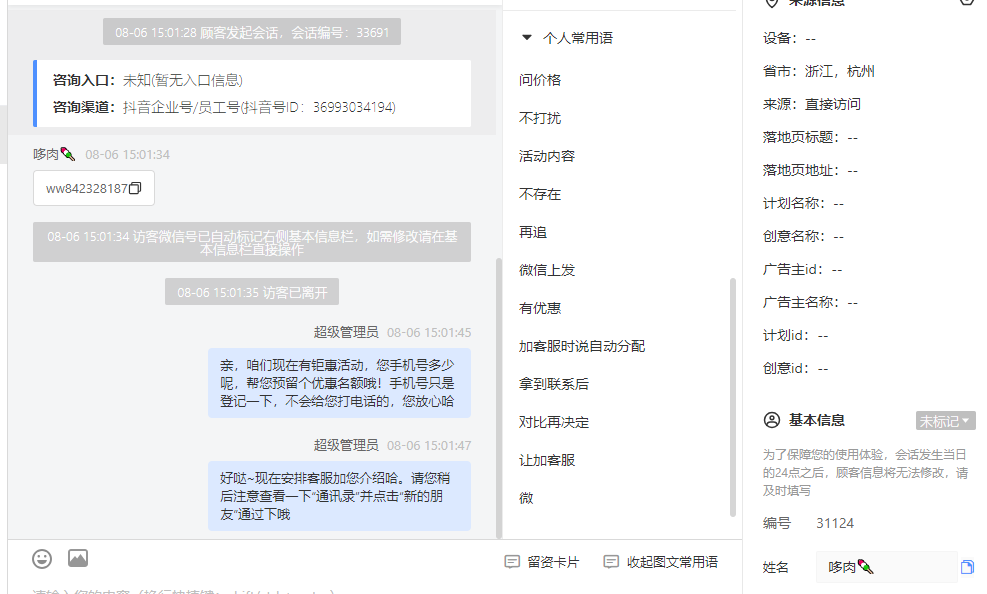987x594 pixels.
Task: Select the 微信上发 quick phrase
Action: (546, 270)
